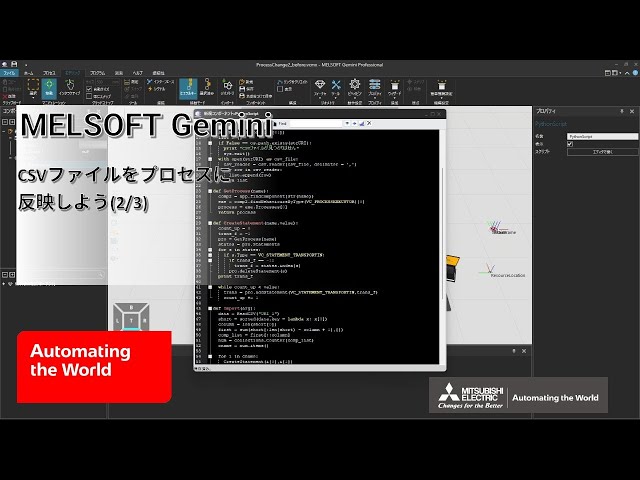Switch to the ホーム ribbon tab
This screenshot has height=480, width=640.
click(29, 73)
